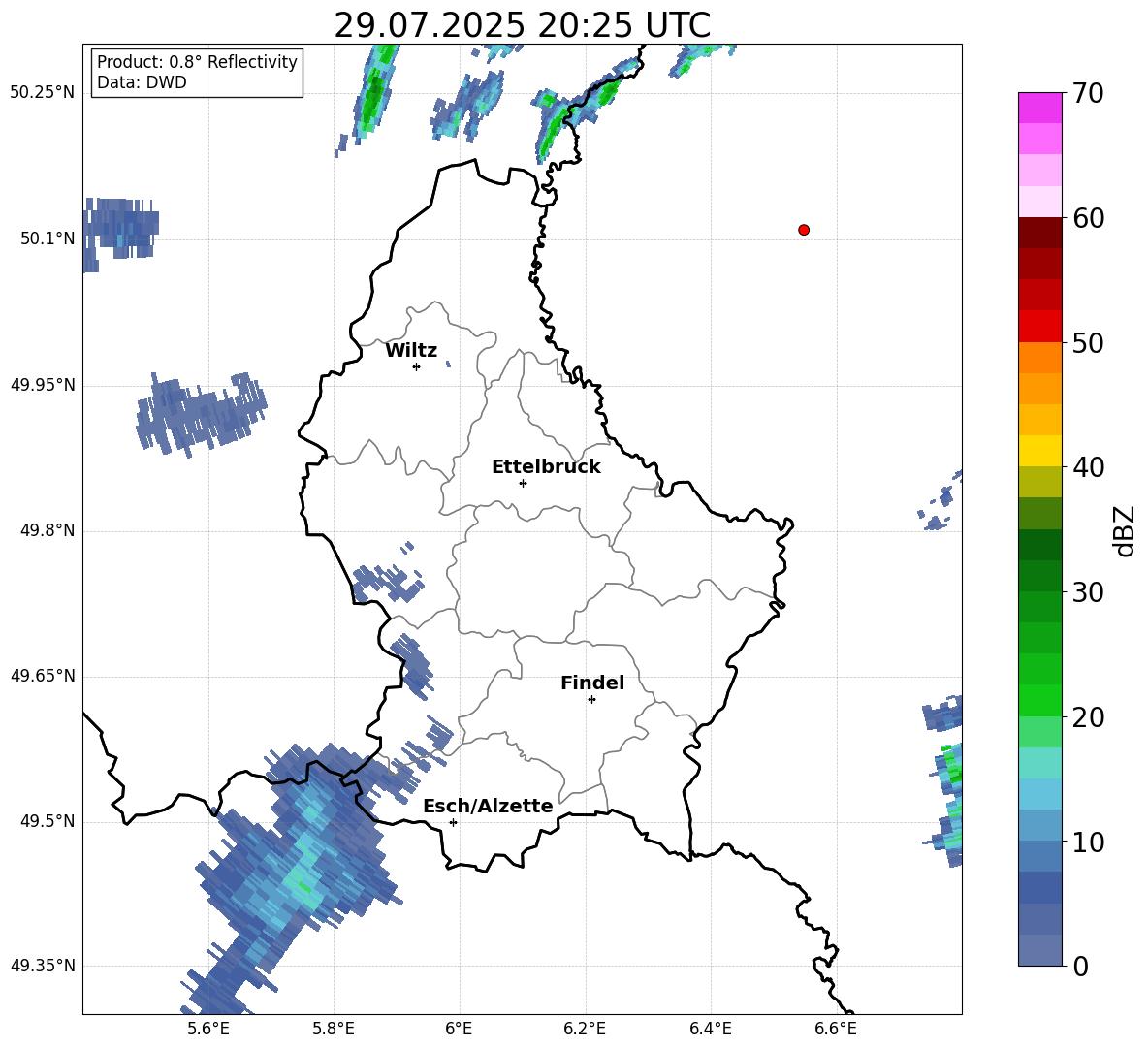Viewport: 1148px width, 1048px height.
Task: Click the Findel station cross marker
Action: pyautogui.click(x=591, y=700)
